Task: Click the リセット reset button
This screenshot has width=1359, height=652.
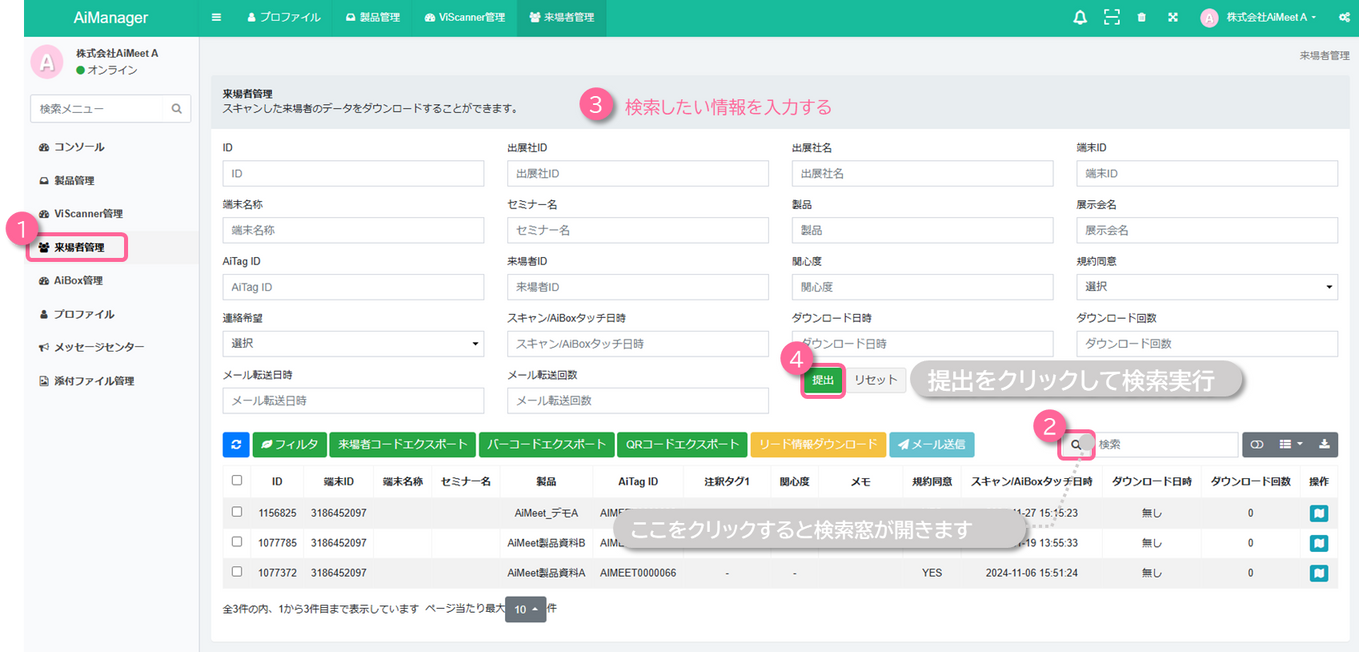Action: point(876,380)
